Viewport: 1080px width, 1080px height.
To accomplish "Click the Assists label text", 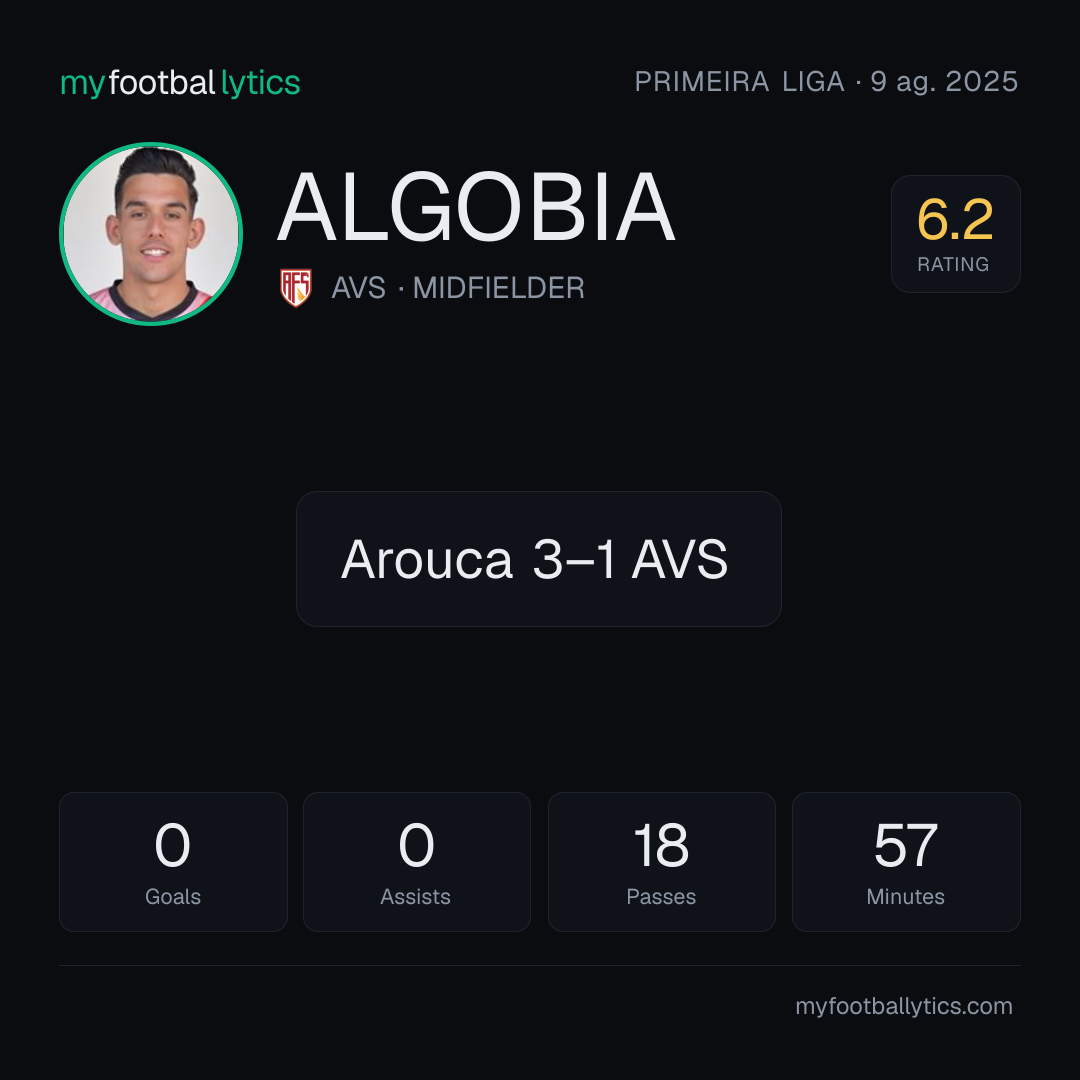I will (x=415, y=897).
